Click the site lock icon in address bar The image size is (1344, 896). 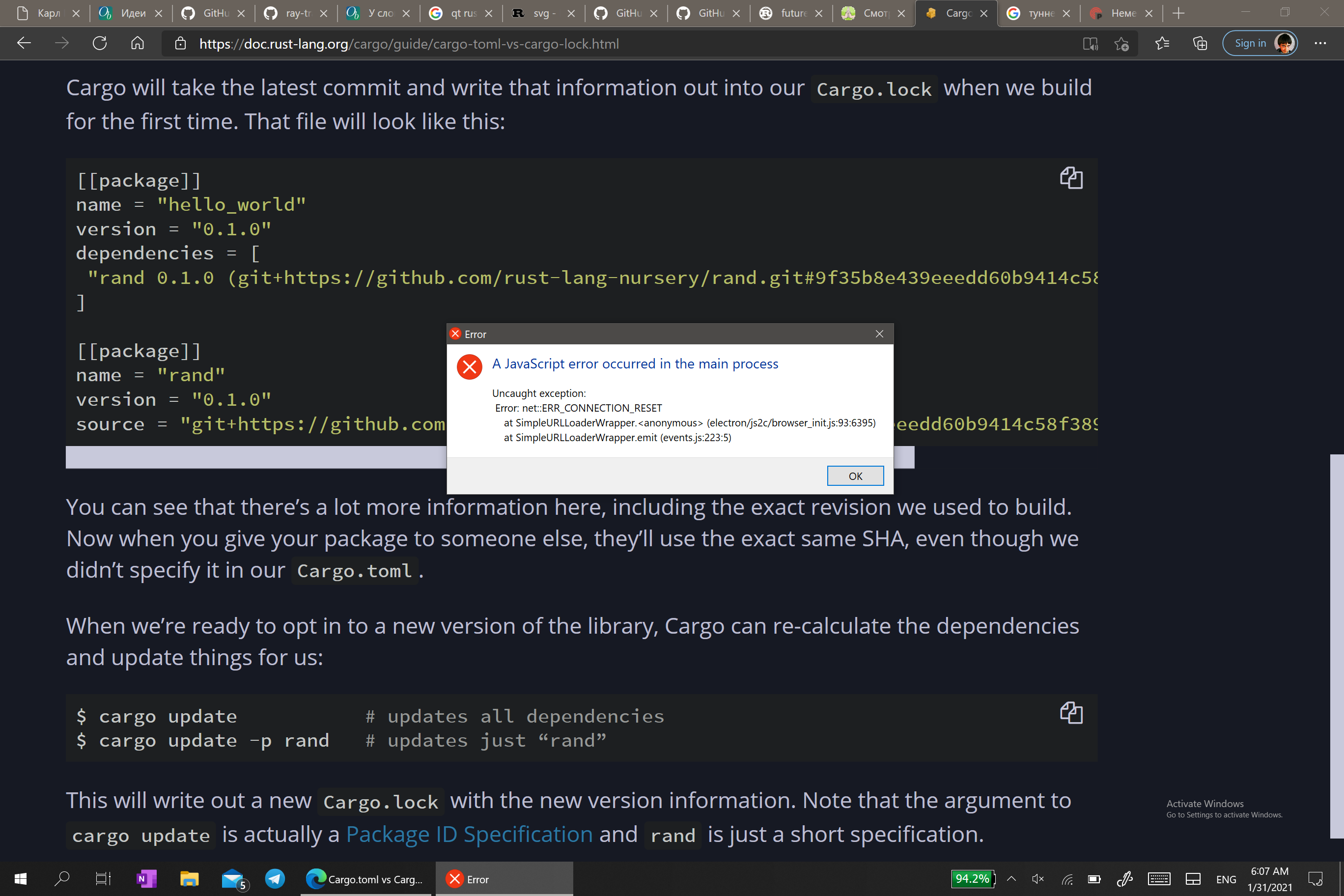tap(181, 43)
